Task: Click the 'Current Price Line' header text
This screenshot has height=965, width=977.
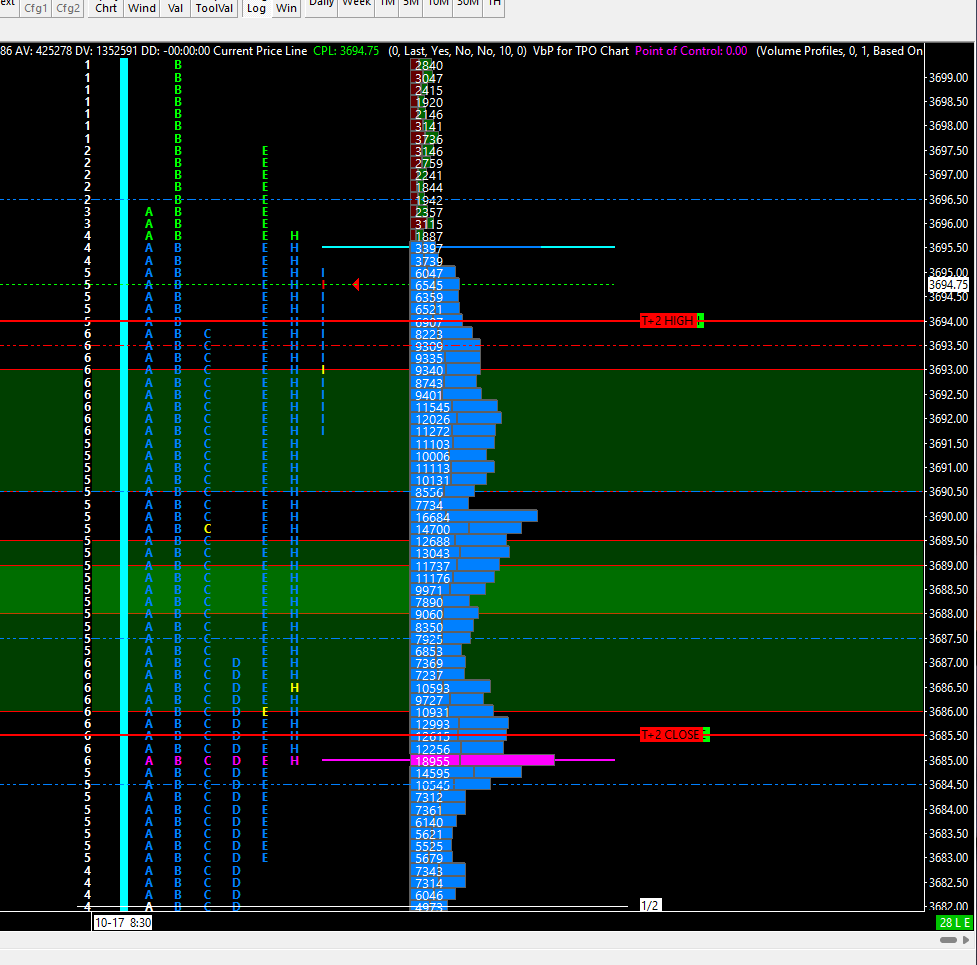Action: pyautogui.click(x=260, y=51)
